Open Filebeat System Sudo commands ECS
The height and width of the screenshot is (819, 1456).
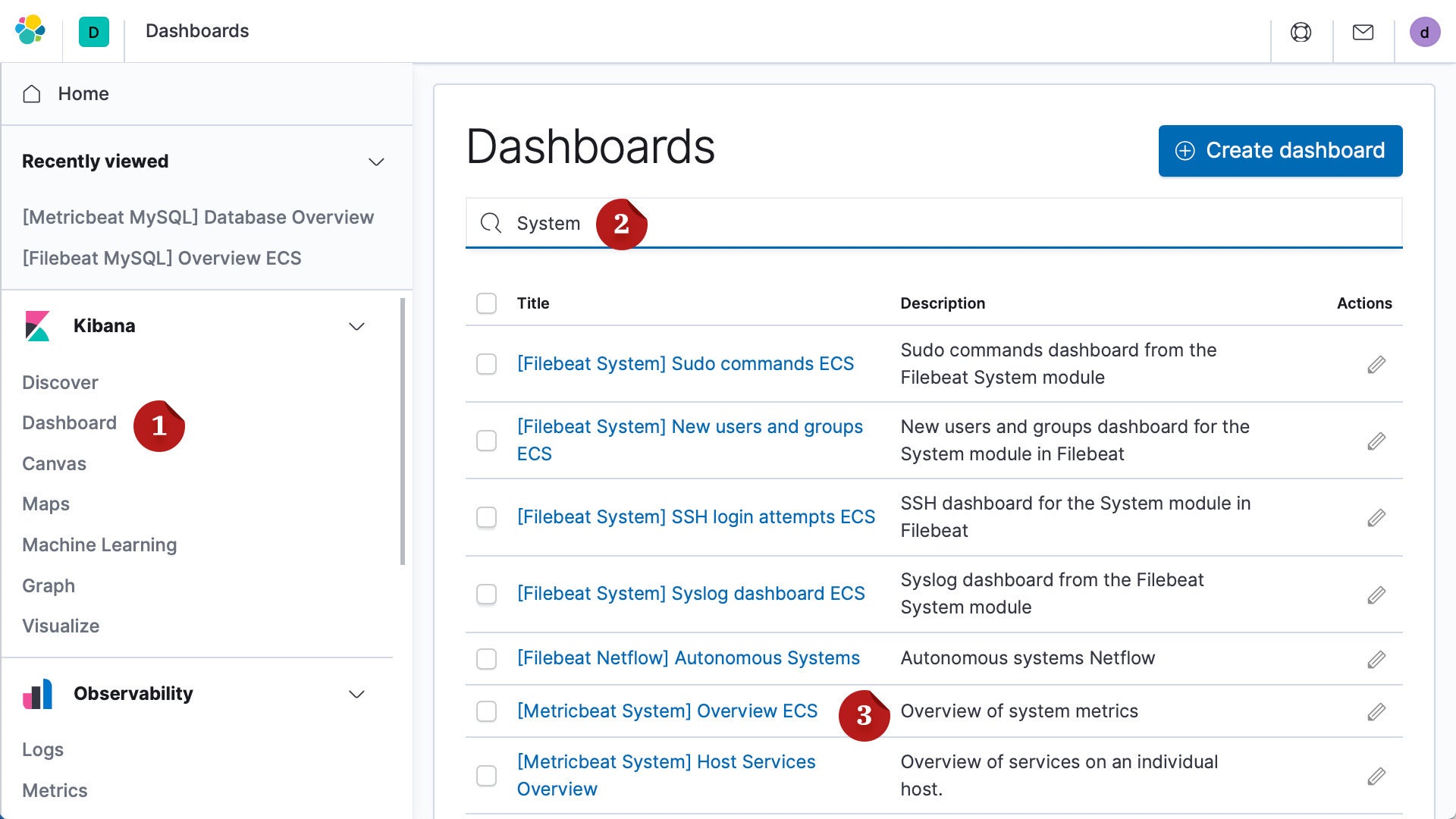point(686,364)
